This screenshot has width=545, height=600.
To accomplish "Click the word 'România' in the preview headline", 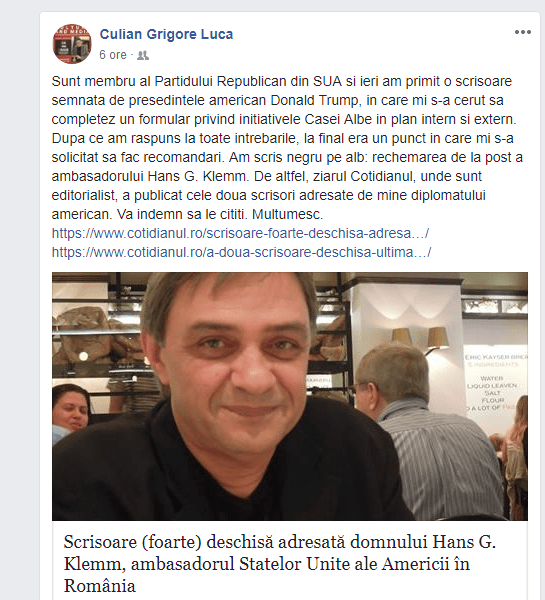I will 100,586.
